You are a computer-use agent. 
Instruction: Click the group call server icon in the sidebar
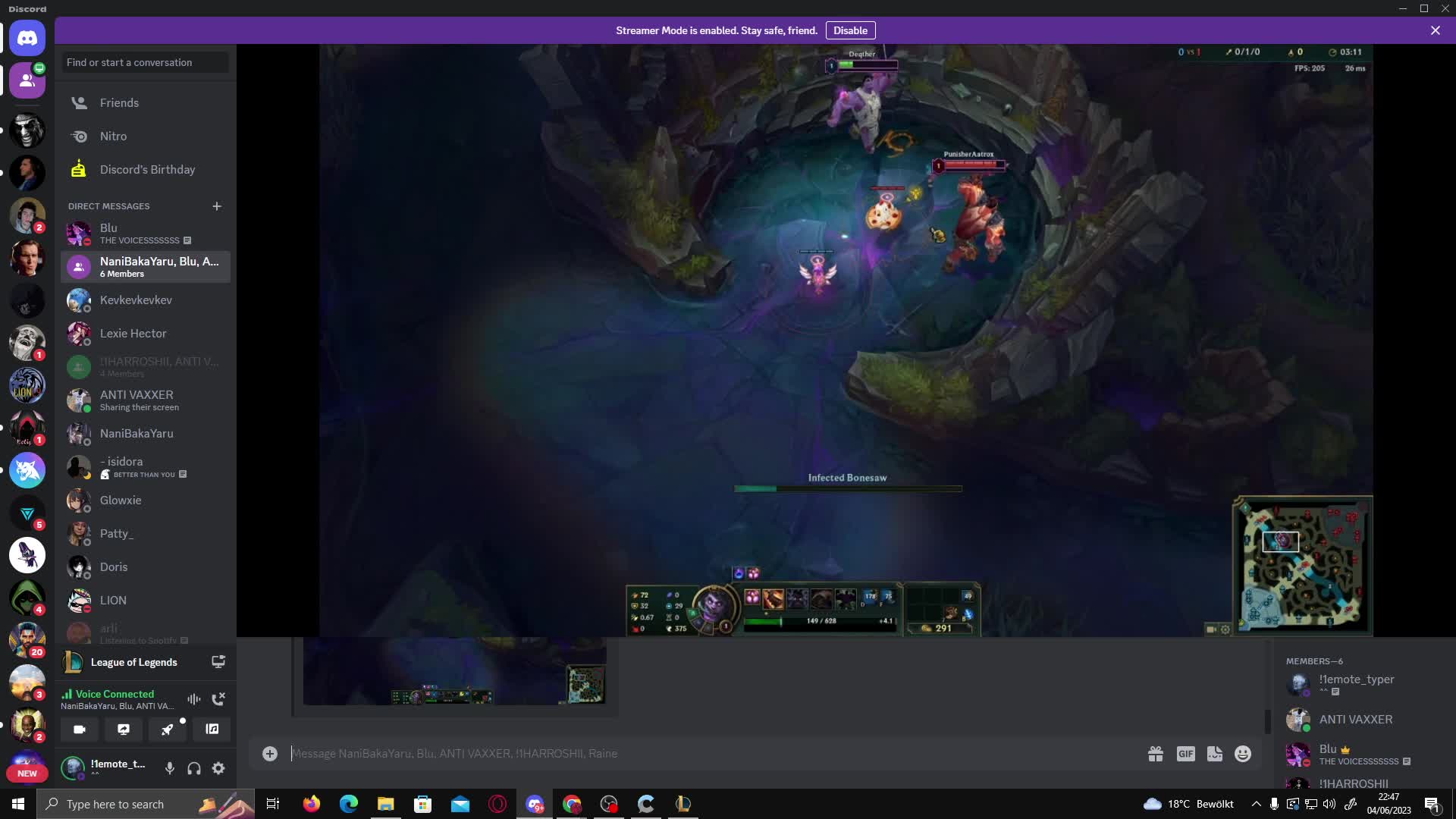(27, 80)
